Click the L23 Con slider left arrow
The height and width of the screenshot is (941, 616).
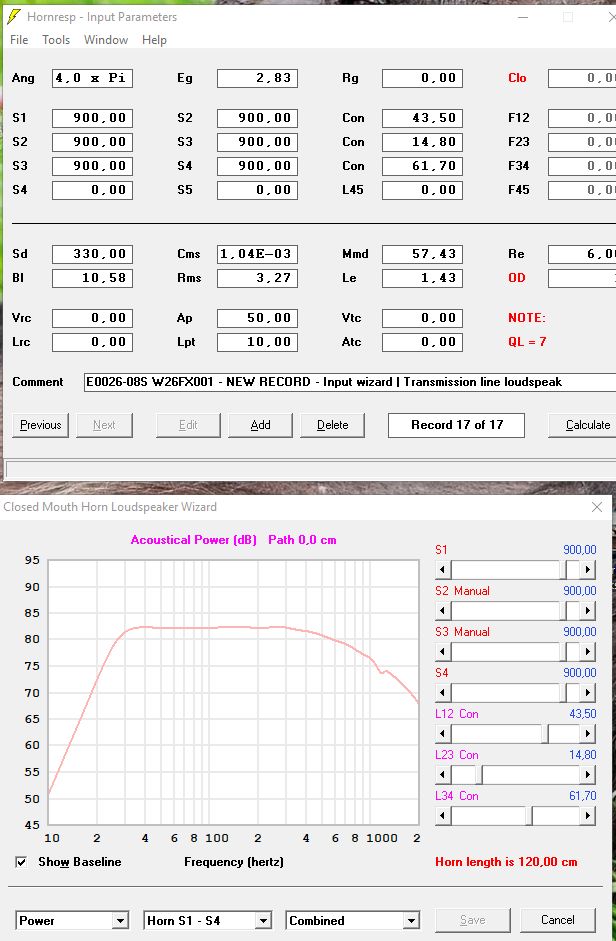[x=443, y=775]
